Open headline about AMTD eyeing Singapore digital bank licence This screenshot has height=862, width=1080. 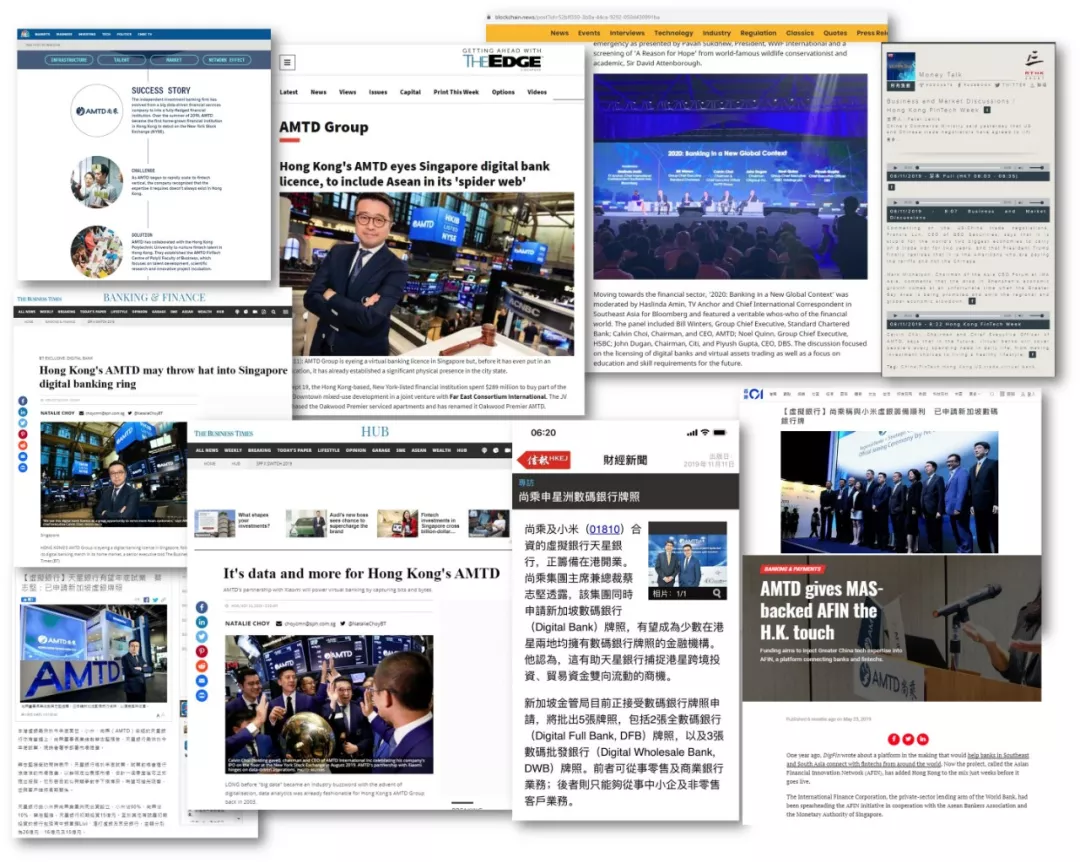415,174
